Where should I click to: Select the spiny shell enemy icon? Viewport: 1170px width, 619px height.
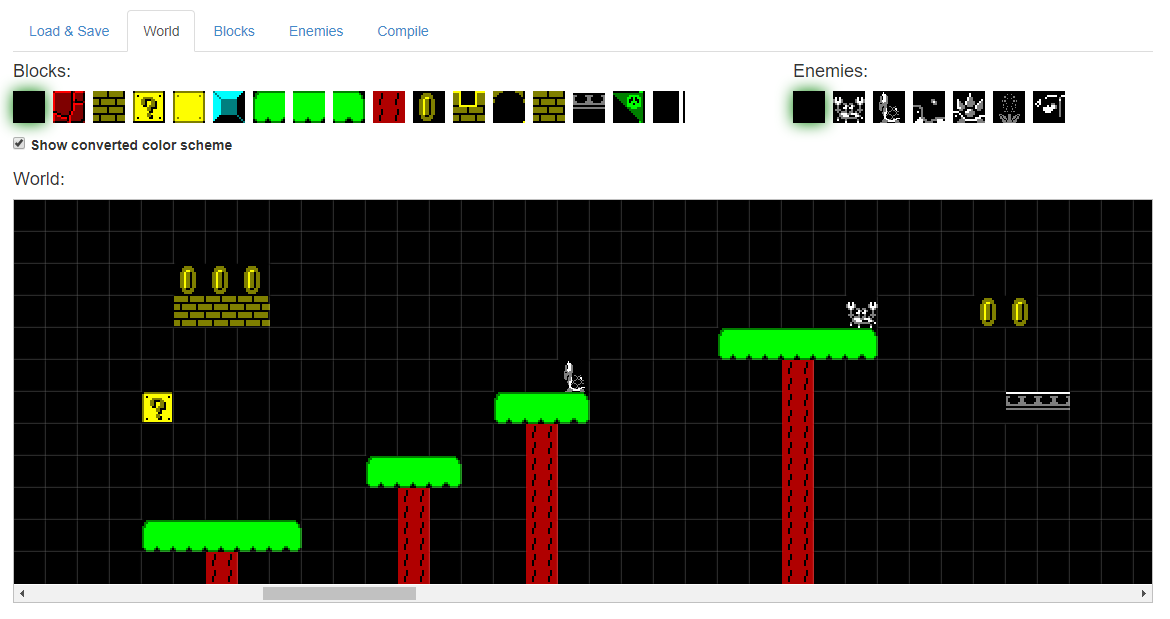969,107
